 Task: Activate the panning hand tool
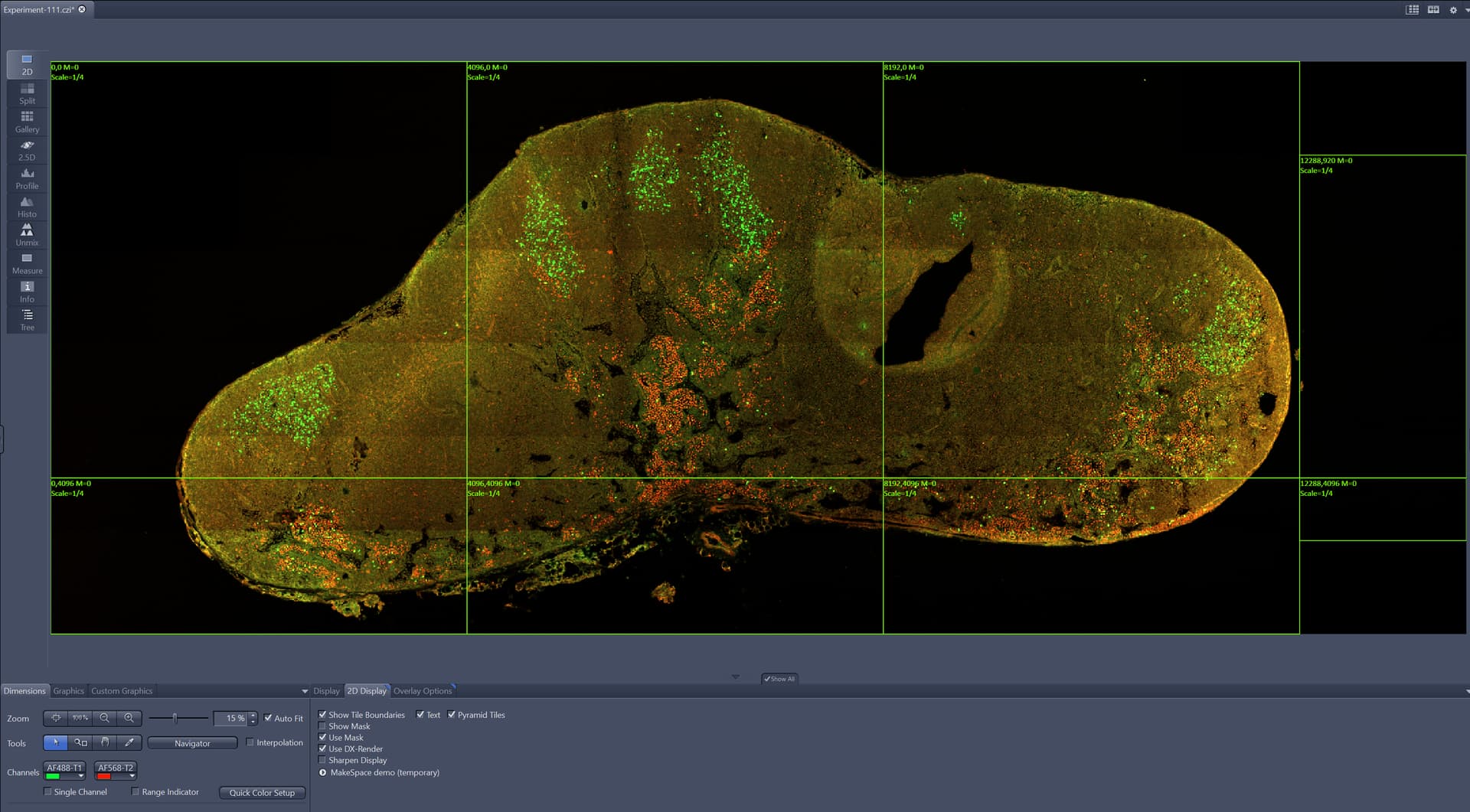(x=104, y=742)
